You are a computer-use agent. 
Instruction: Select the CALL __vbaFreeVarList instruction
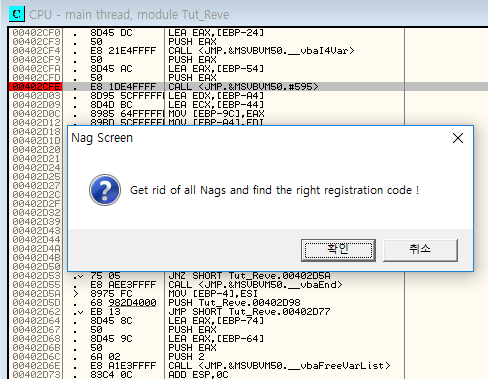279,366
